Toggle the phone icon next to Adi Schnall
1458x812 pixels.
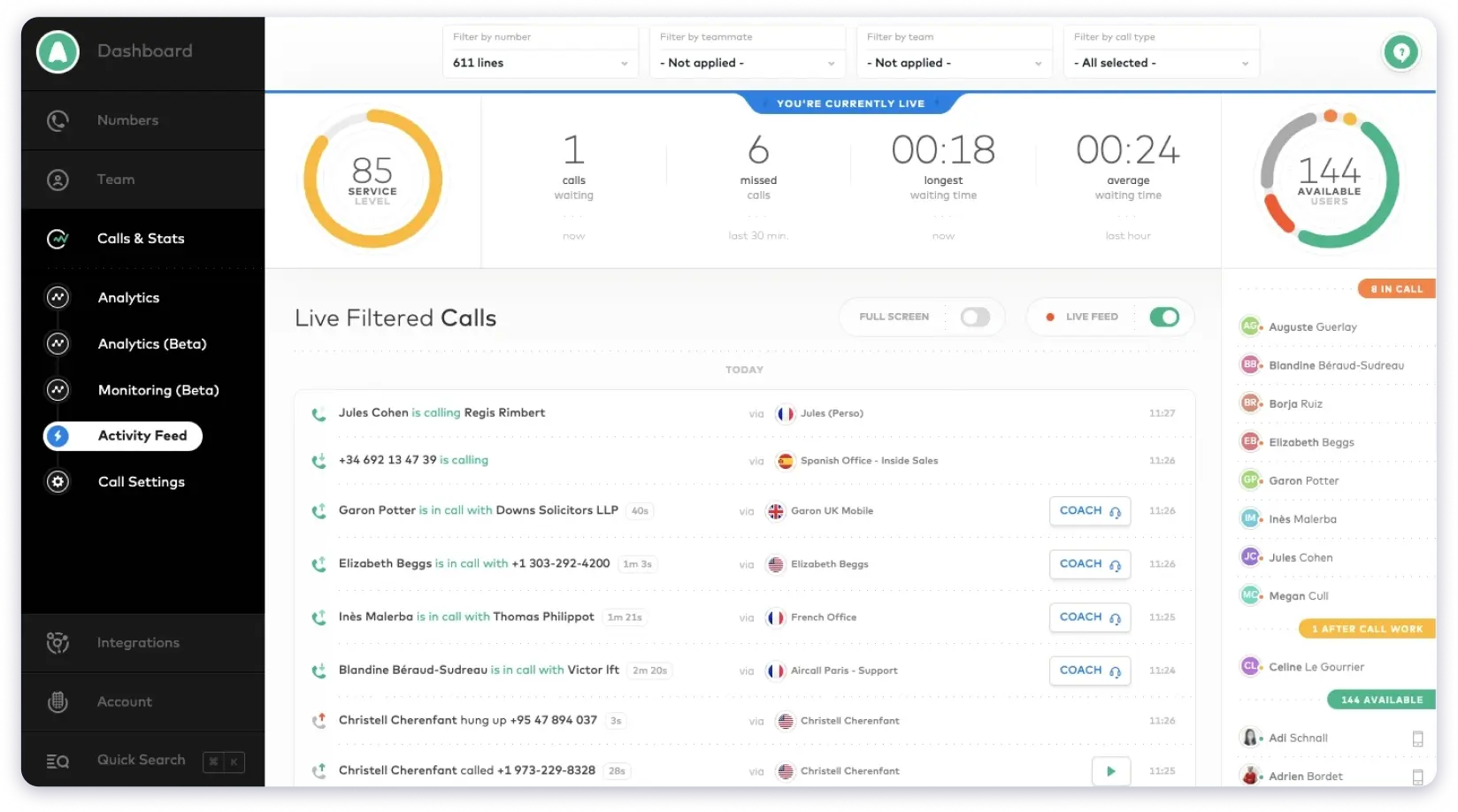pos(1420,737)
